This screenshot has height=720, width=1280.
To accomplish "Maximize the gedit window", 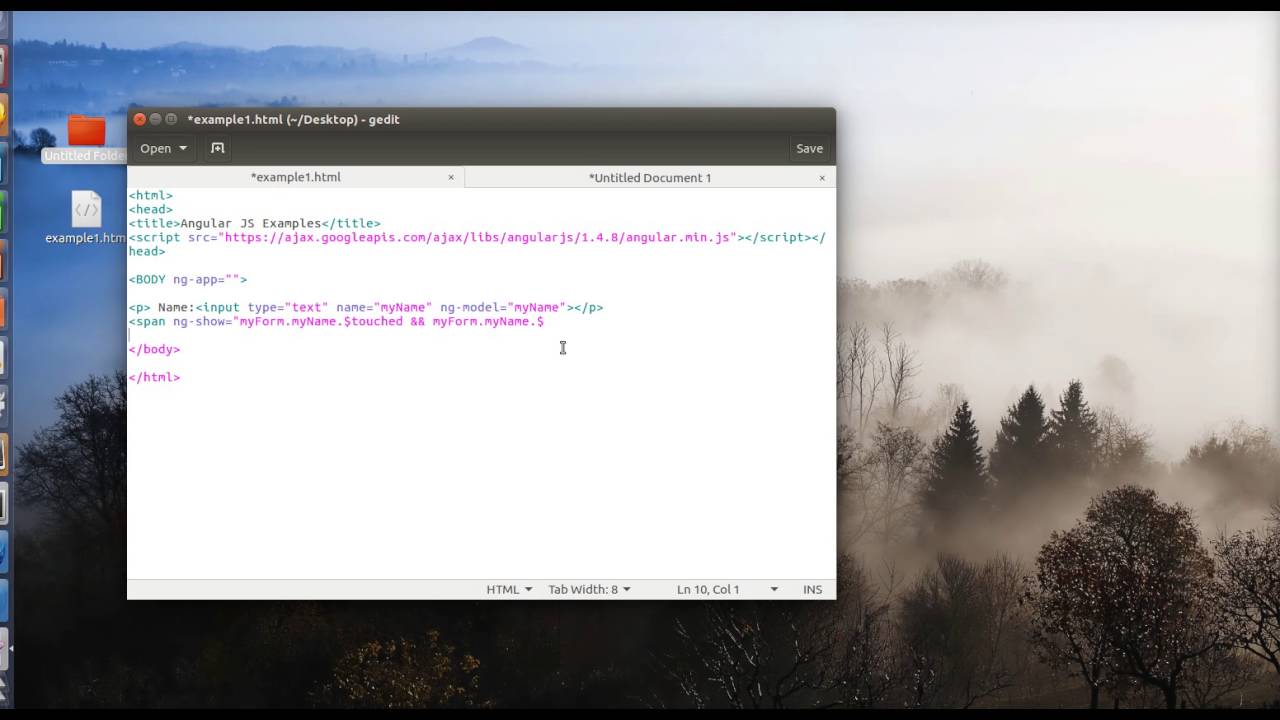I will coord(171,119).
